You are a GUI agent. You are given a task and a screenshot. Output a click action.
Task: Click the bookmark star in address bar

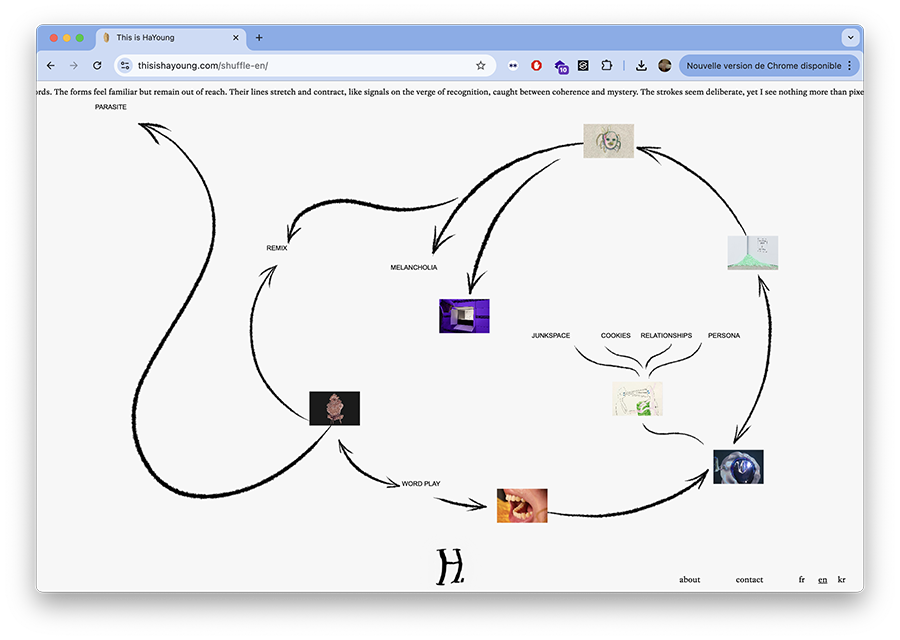point(480,66)
